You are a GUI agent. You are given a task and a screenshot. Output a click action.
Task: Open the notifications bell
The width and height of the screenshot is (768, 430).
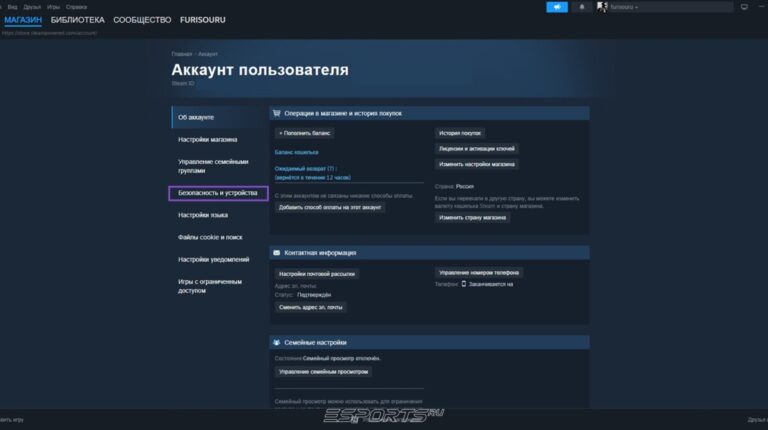tap(582, 7)
